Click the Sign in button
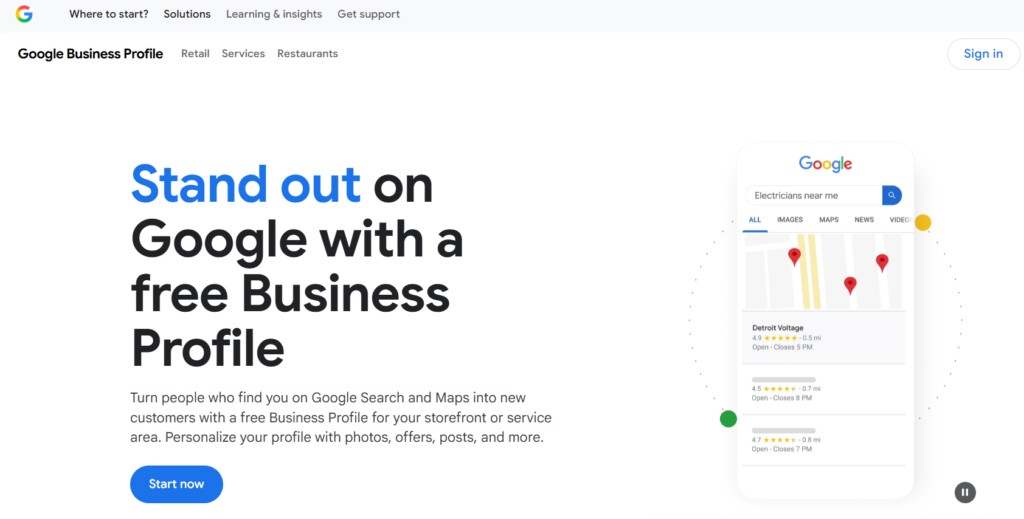Screen dimensions: 1024x519 [x=982, y=54]
